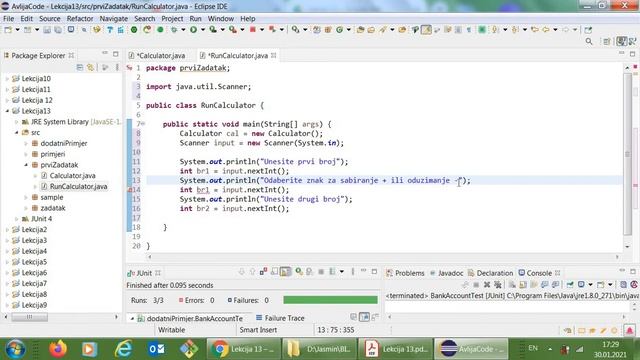Open the Run button dropdown arrow

[x=202, y=30]
